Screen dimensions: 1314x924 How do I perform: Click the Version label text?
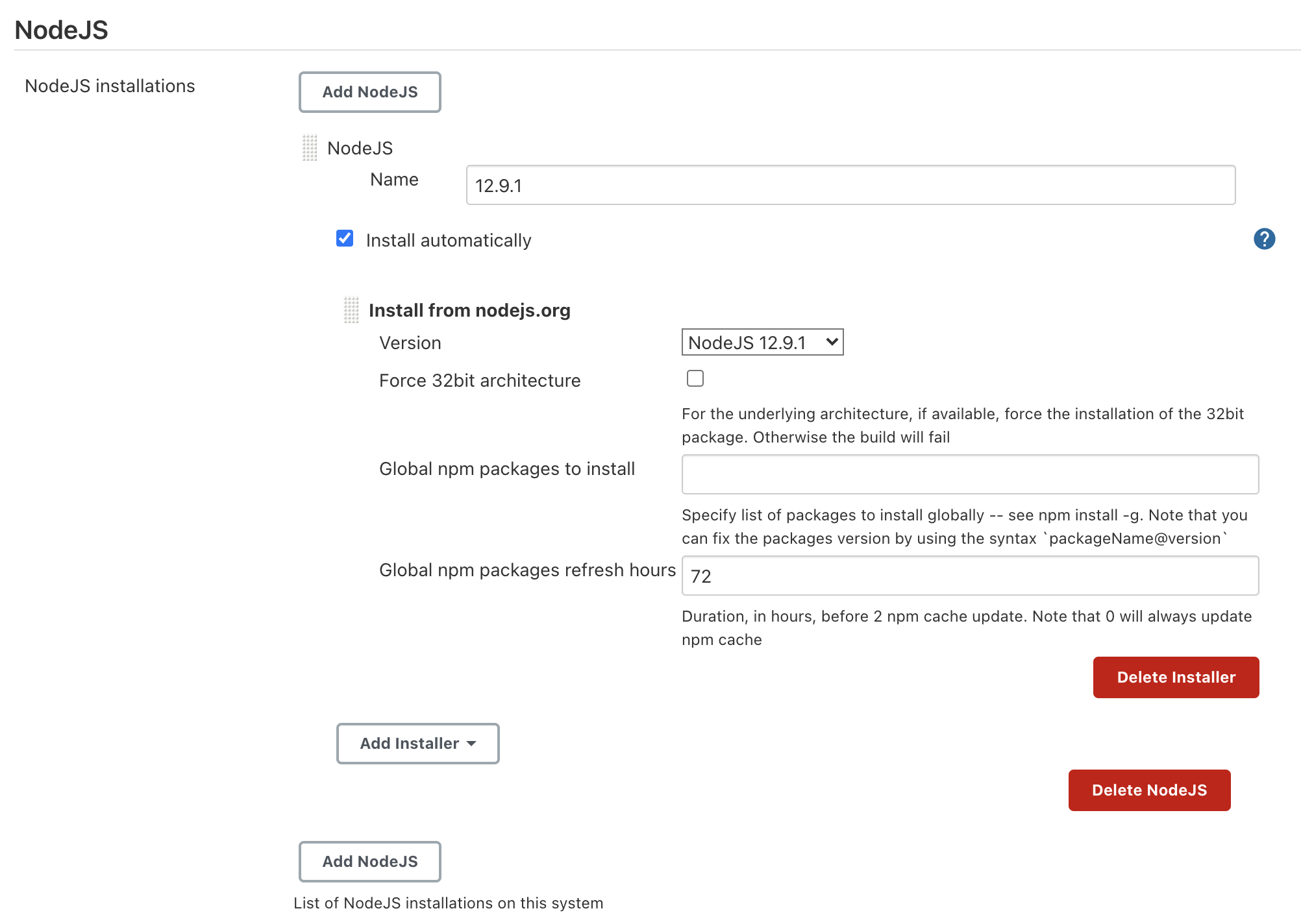coord(410,343)
